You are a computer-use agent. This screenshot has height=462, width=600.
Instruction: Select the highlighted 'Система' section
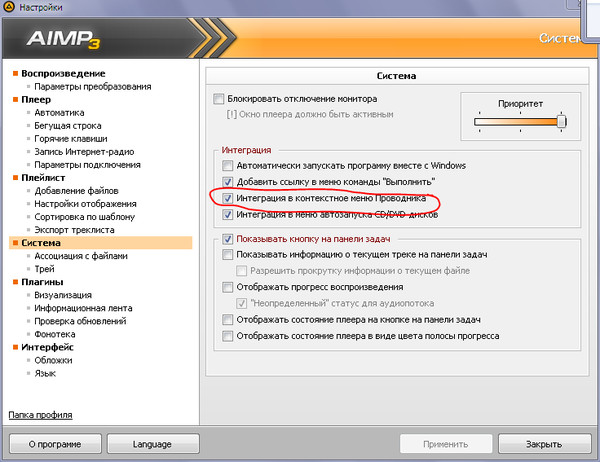tap(100, 243)
